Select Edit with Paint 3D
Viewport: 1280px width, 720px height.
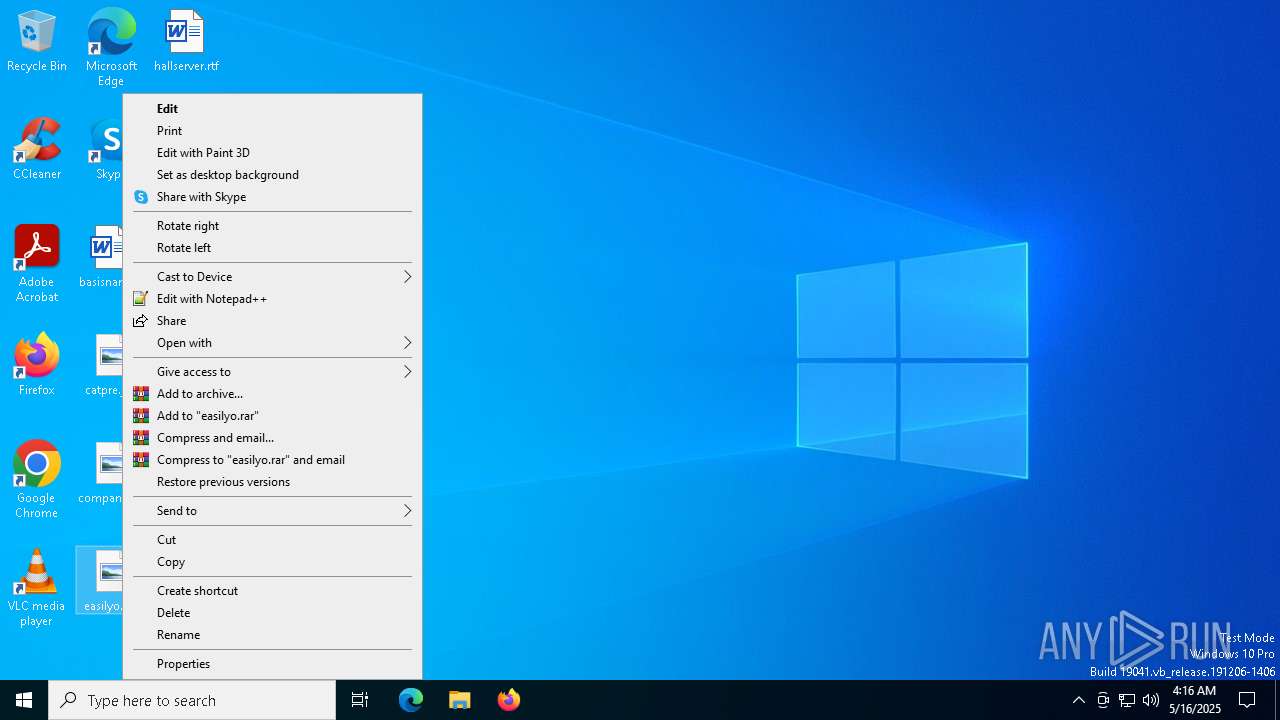click(x=272, y=153)
